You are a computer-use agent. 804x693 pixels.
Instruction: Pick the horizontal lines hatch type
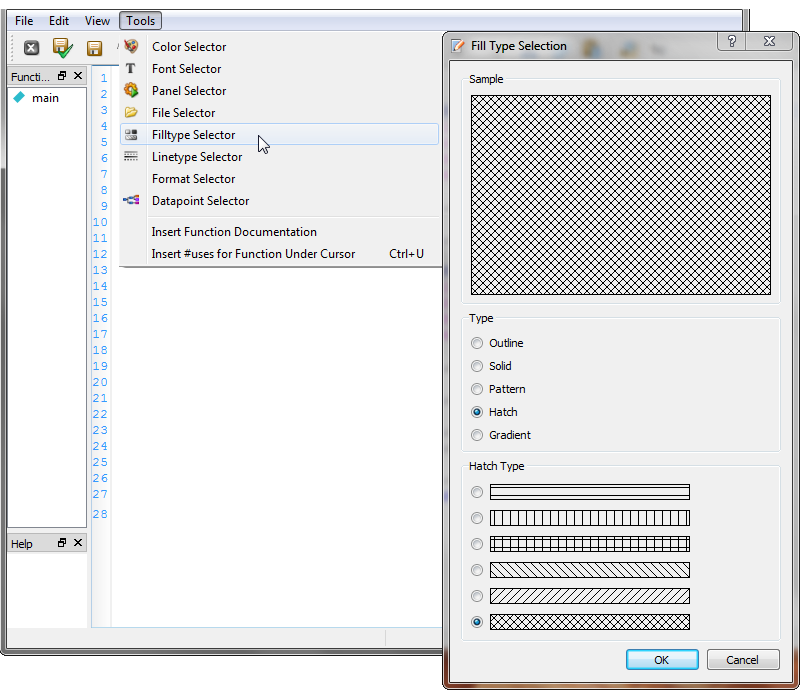pyautogui.click(x=477, y=492)
